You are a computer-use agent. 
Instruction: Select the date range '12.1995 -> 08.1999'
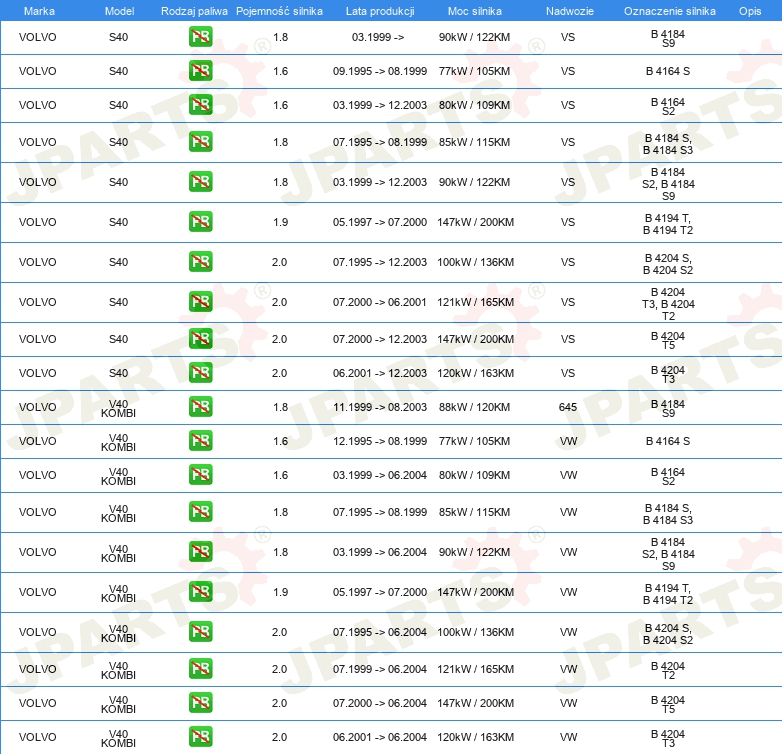click(x=380, y=441)
